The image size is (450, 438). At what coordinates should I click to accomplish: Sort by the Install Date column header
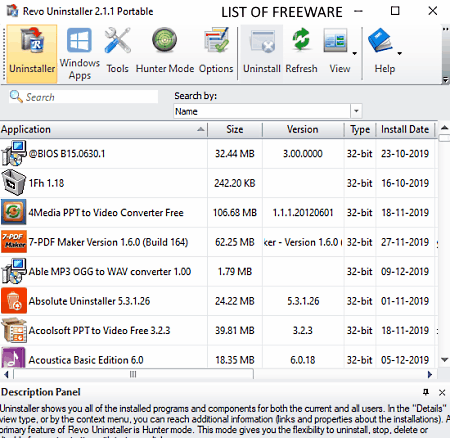[405, 129]
